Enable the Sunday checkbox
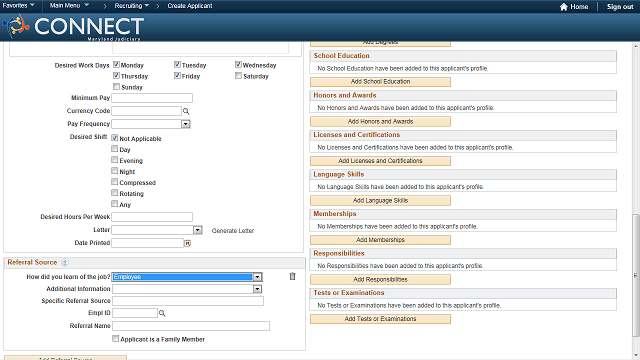Screen dimensions: 640x360 click(116, 87)
